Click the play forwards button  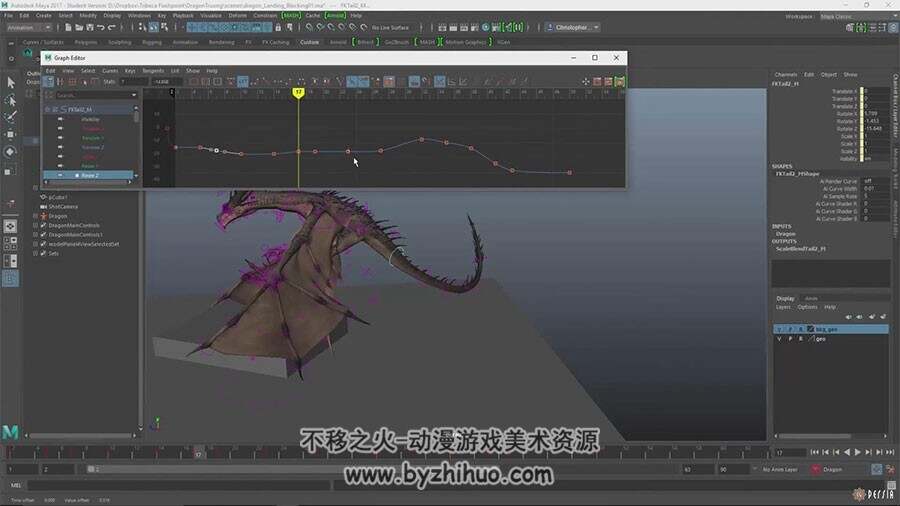point(858,453)
